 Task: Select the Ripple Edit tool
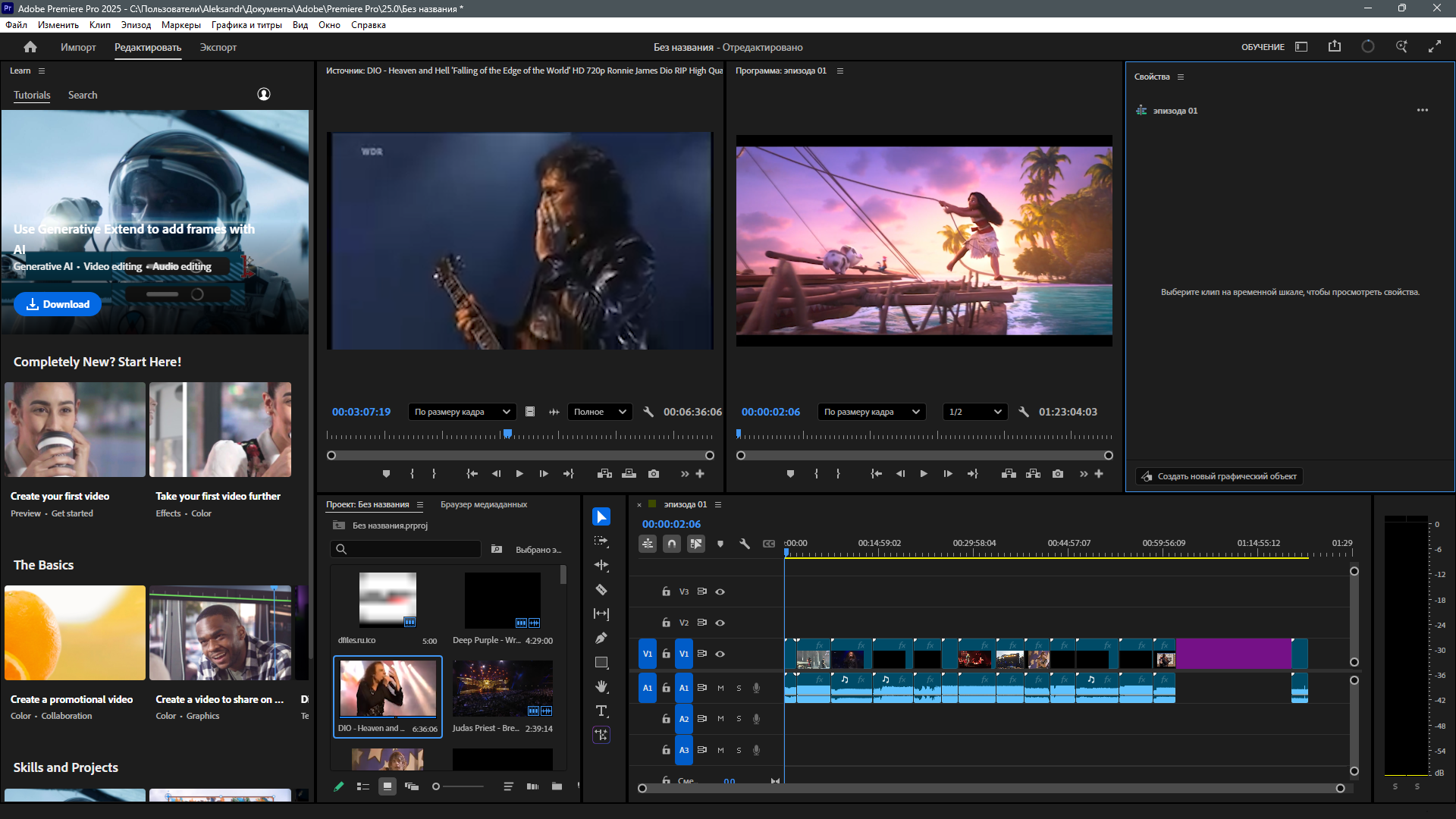pyautogui.click(x=601, y=566)
